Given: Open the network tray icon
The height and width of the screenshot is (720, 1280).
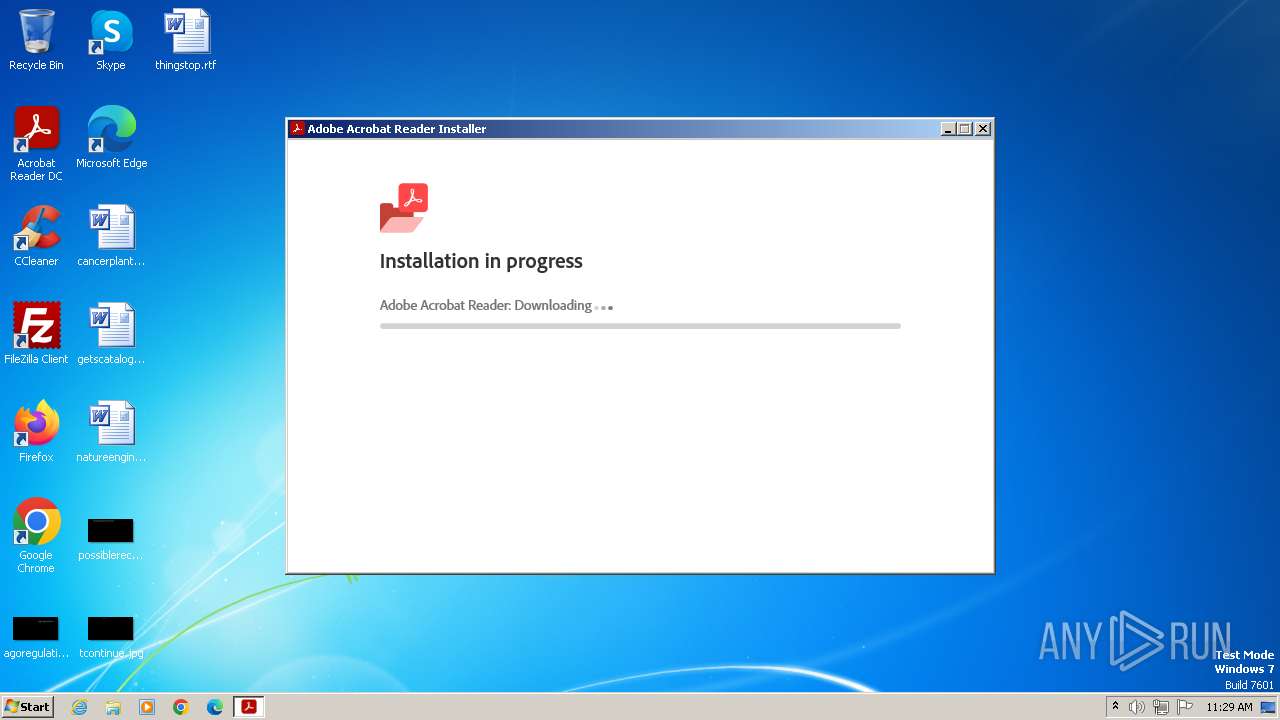Looking at the screenshot, I should (x=1161, y=707).
